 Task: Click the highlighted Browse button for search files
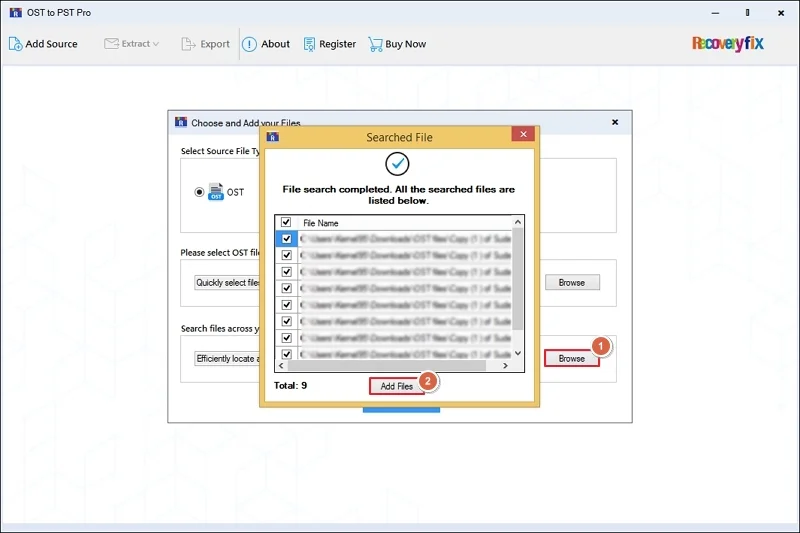pos(571,359)
